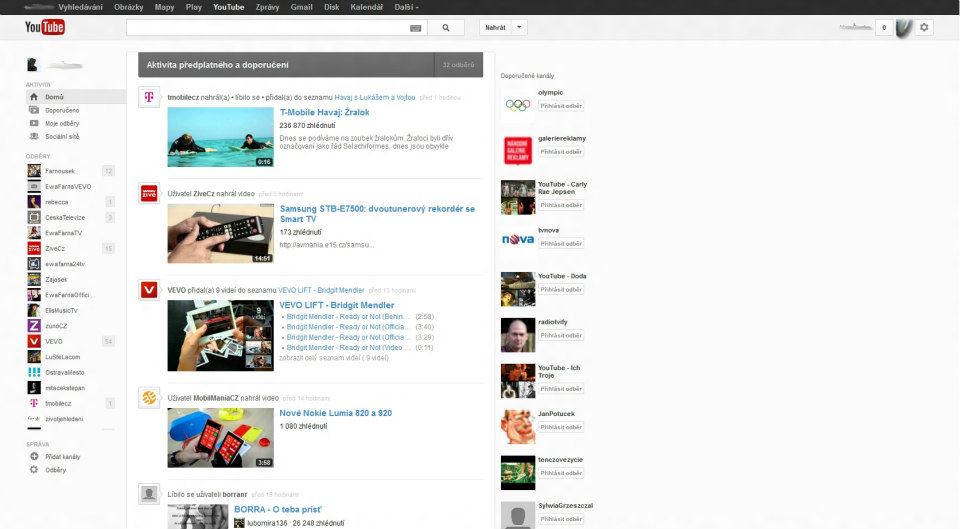Click the notification count box showing 0
Screen dimensions: 960x529
(884, 28)
